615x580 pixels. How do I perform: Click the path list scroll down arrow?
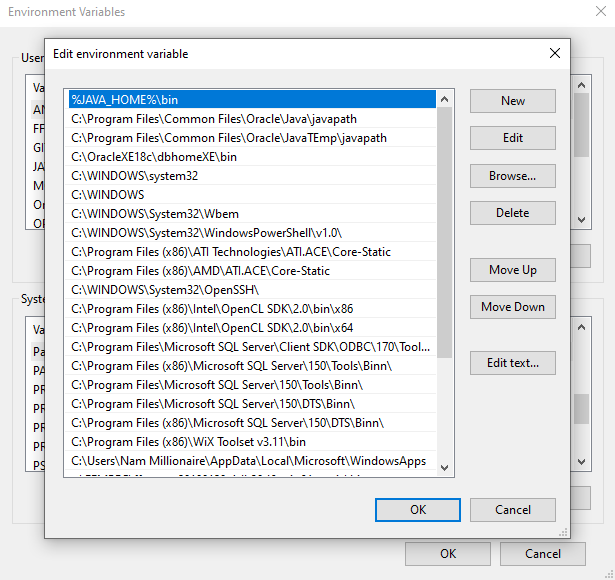point(444,467)
